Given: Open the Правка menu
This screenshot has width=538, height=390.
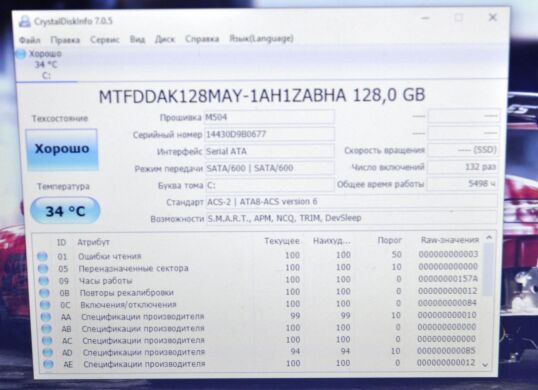Looking at the screenshot, I should point(65,40).
